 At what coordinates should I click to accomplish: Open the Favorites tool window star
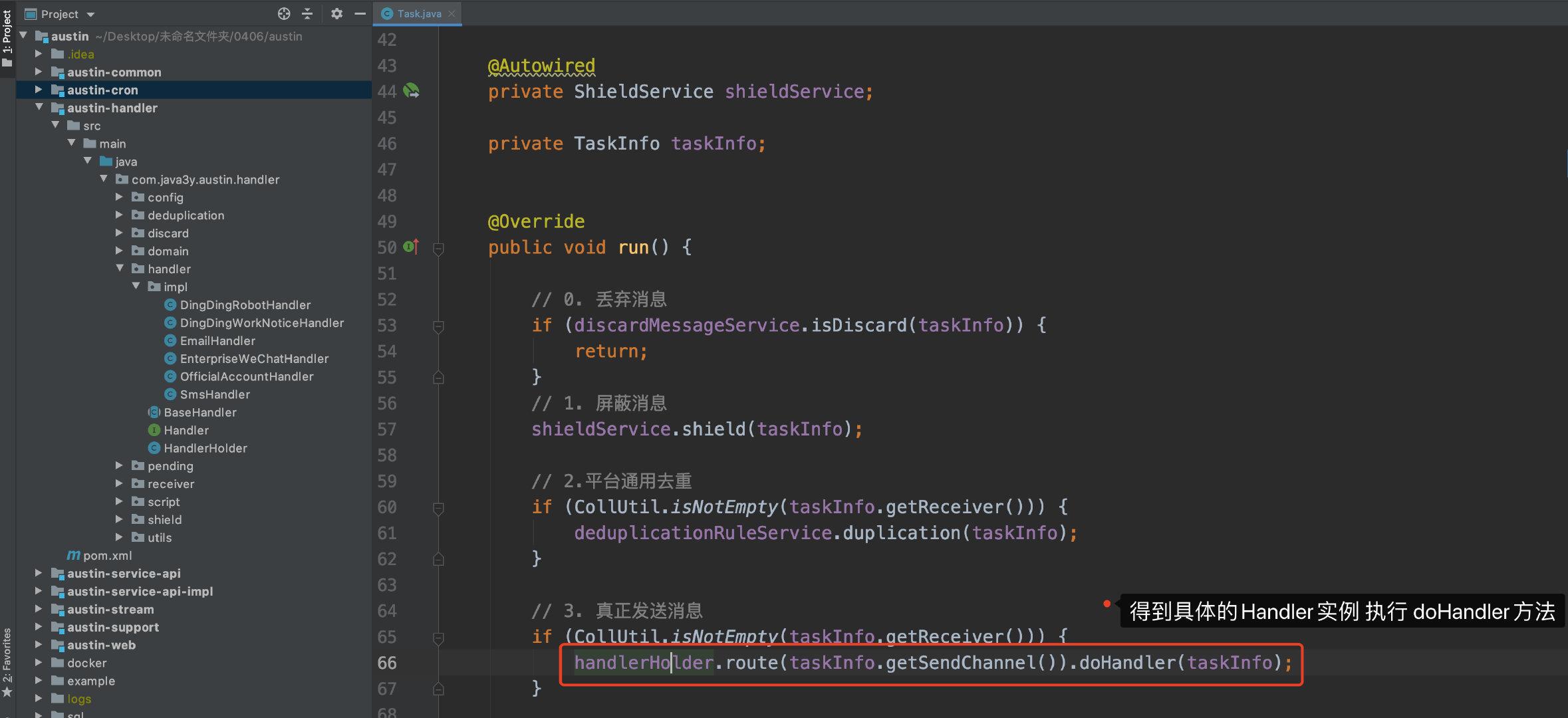pyautogui.click(x=7, y=692)
